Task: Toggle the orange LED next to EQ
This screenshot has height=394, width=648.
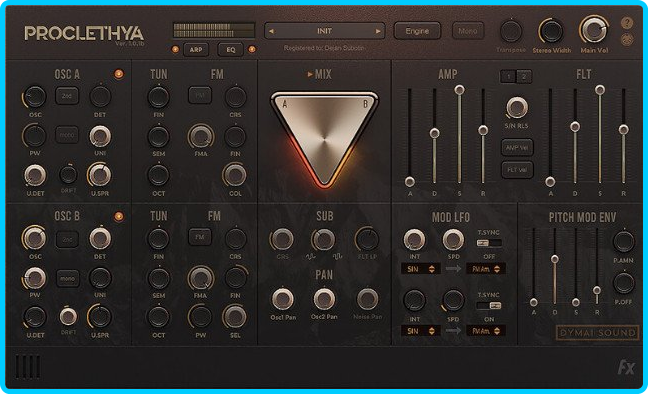Action: [252, 50]
